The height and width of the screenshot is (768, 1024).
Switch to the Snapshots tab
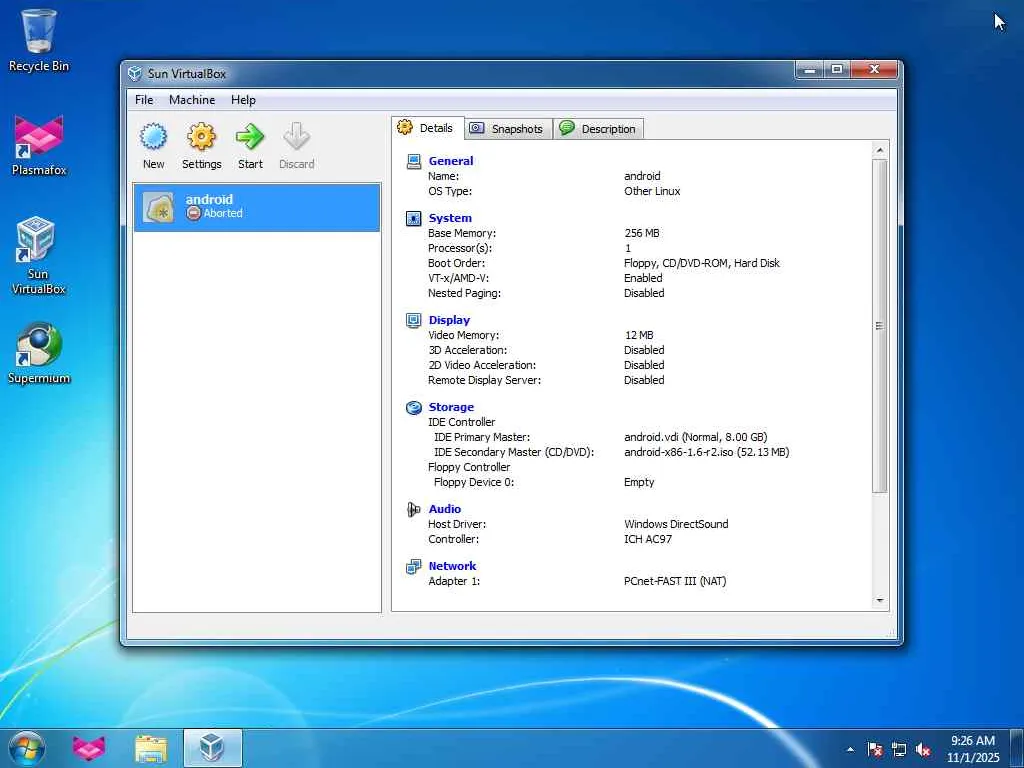click(507, 128)
